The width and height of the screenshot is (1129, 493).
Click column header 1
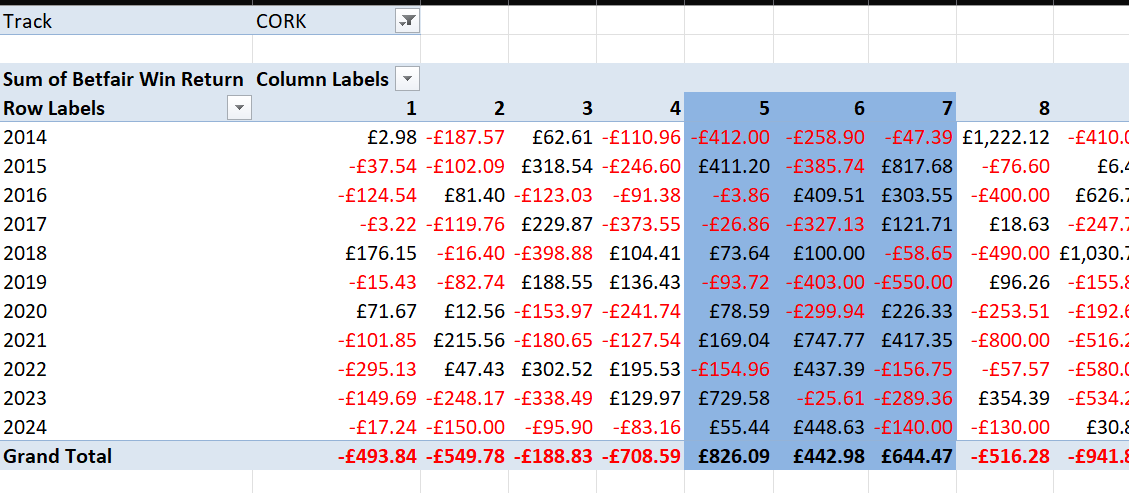tap(336, 108)
